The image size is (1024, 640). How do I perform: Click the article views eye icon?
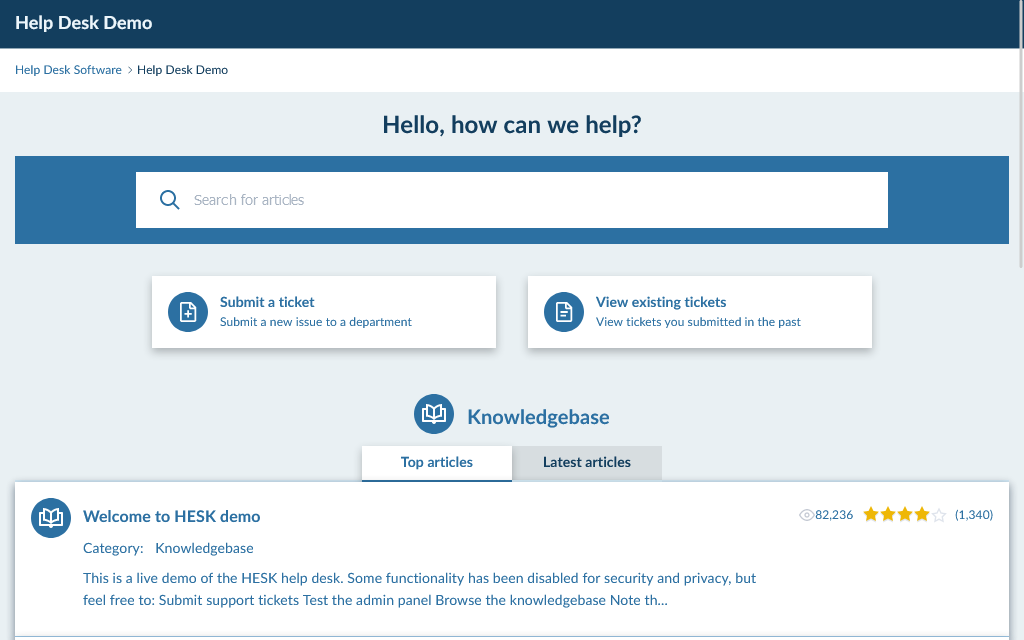(806, 515)
